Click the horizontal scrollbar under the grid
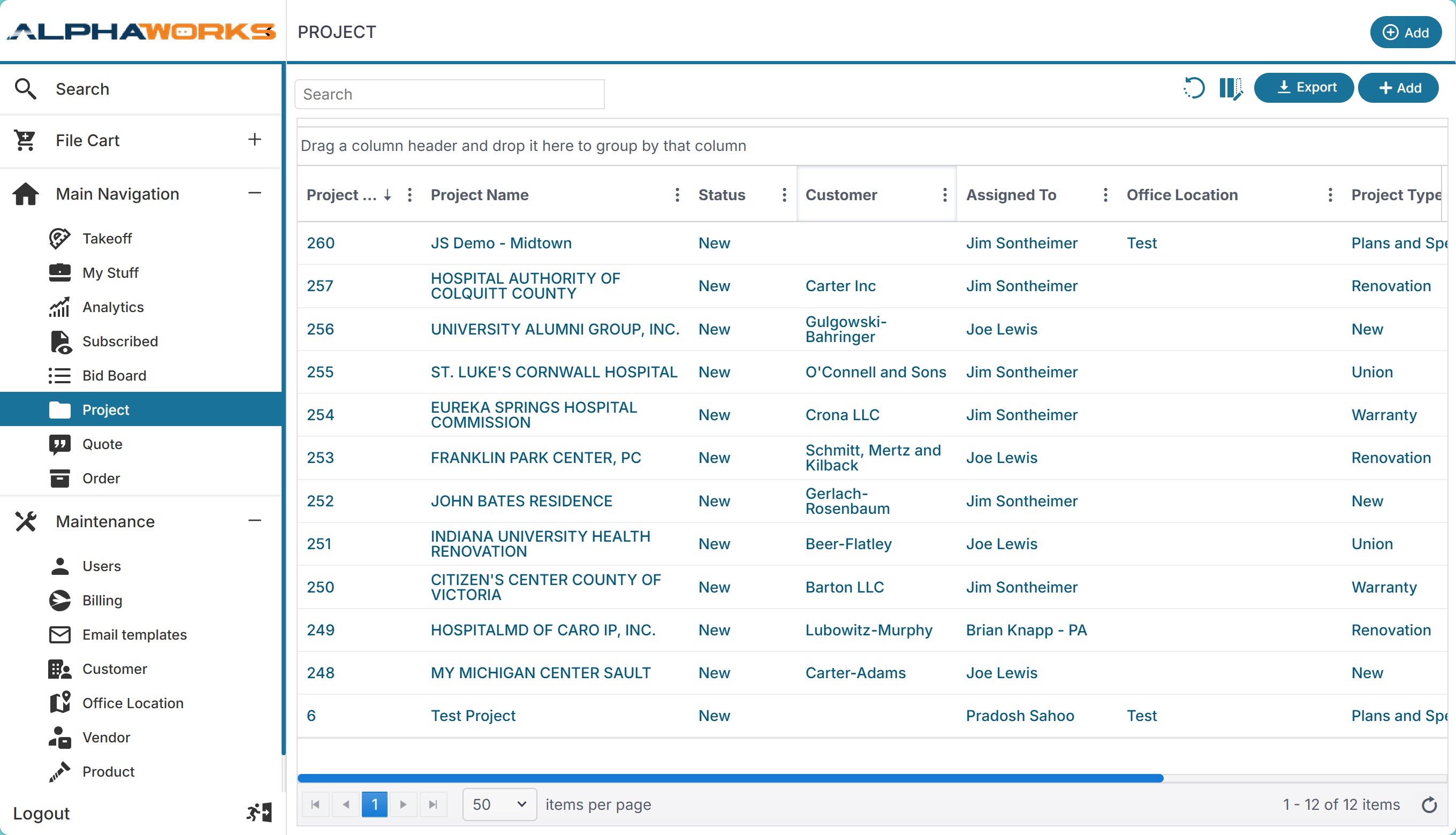Screen dimensions: 1456x835 (x=730, y=778)
